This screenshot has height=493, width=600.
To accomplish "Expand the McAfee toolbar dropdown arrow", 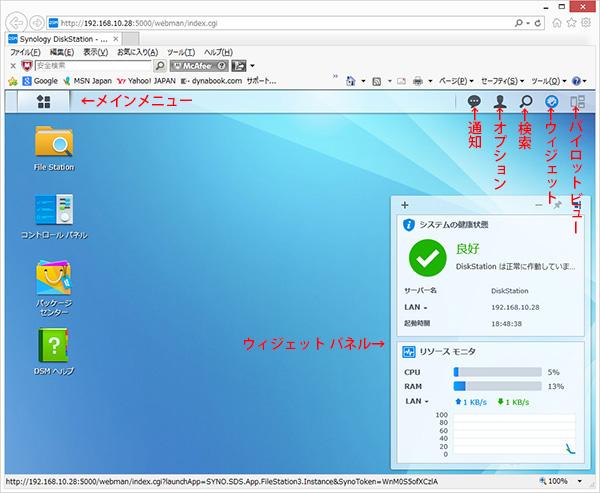I will click(252, 66).
